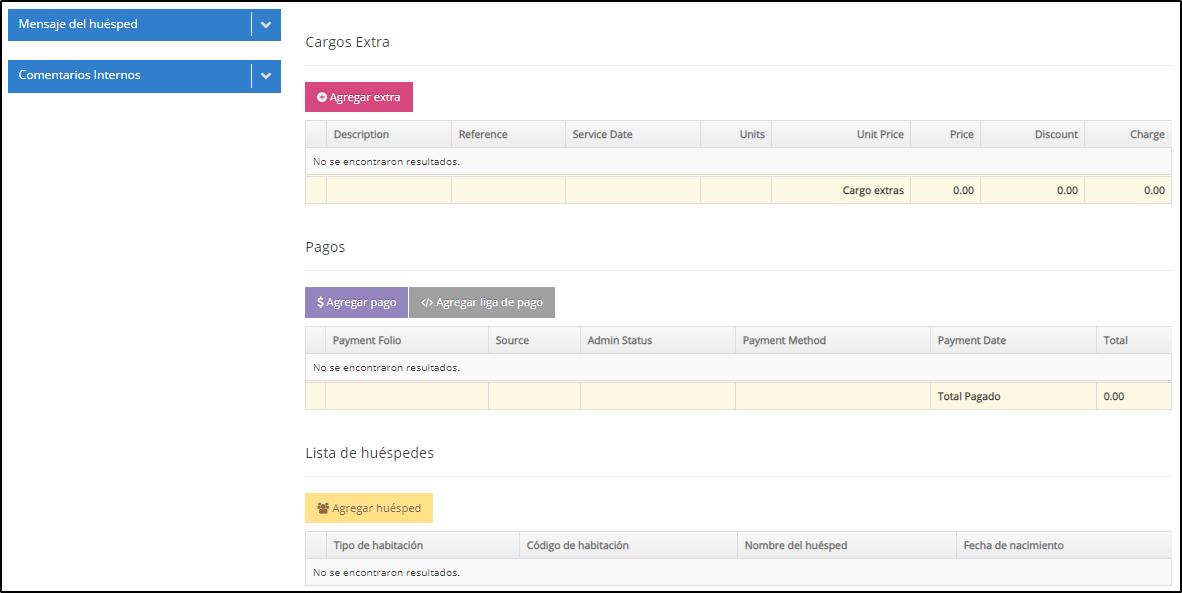Viewport: 1182px width, 593px height.
Task: Click the Agregar liga de pago button
Action: (x=482, y=302)
